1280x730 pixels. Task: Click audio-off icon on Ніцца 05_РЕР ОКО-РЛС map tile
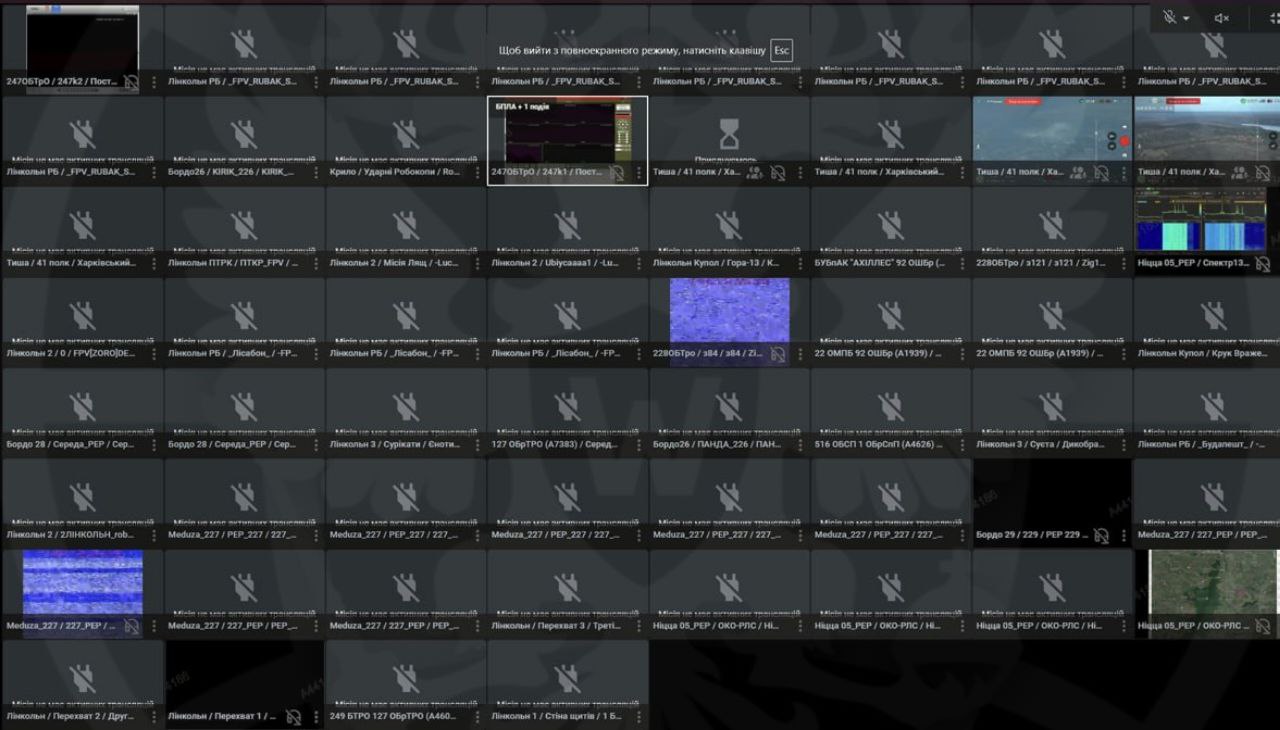click(x=1263, y=627)
